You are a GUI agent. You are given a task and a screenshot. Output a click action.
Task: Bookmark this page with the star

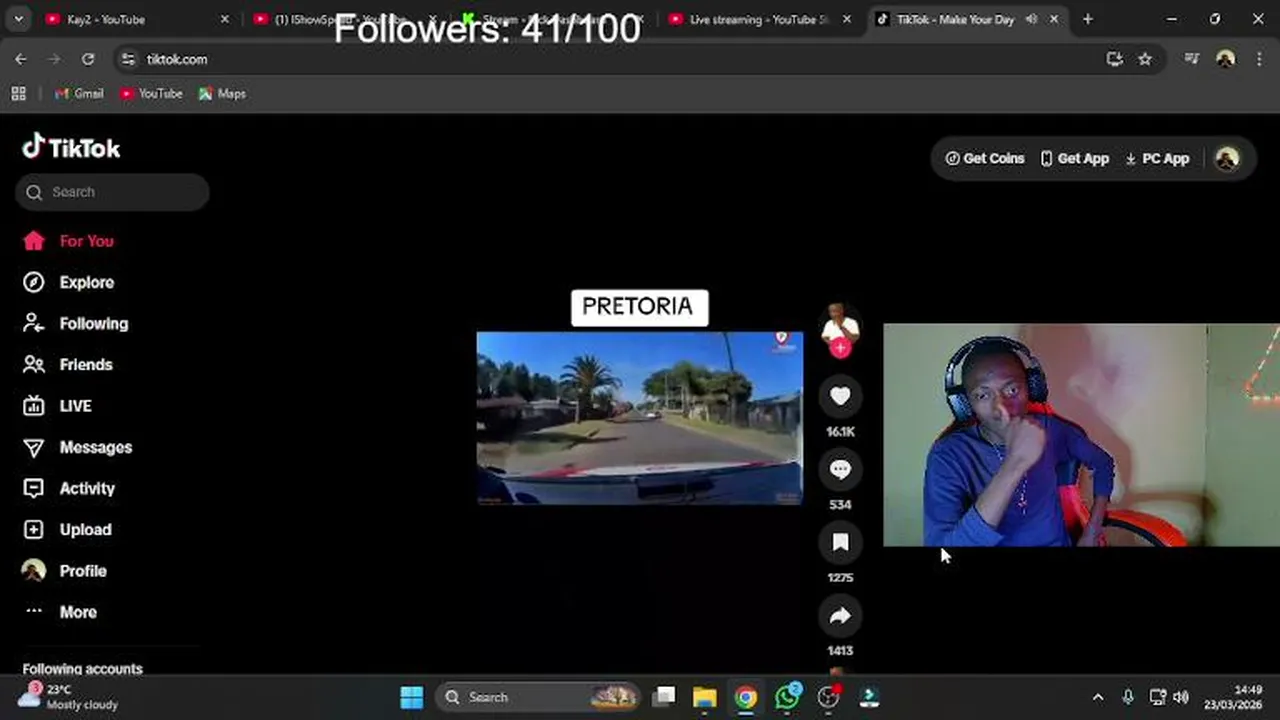coord(1145,59)
